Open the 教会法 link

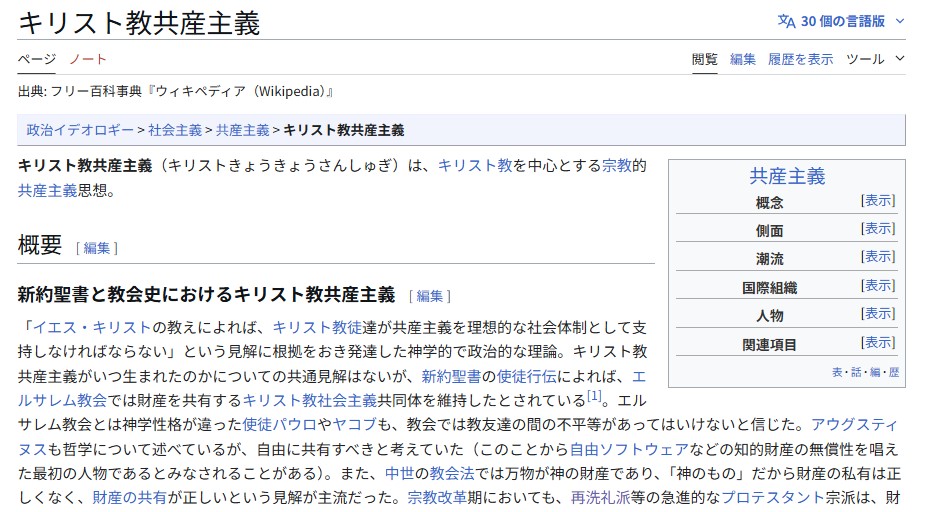click(x=452, y=474)
